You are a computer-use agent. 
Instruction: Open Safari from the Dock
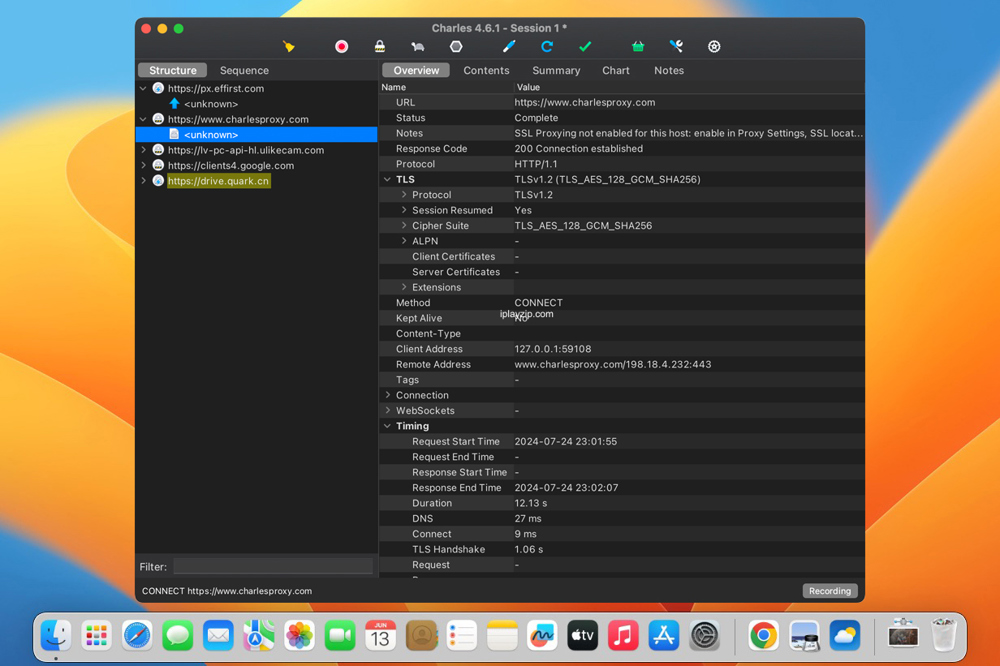137,635
